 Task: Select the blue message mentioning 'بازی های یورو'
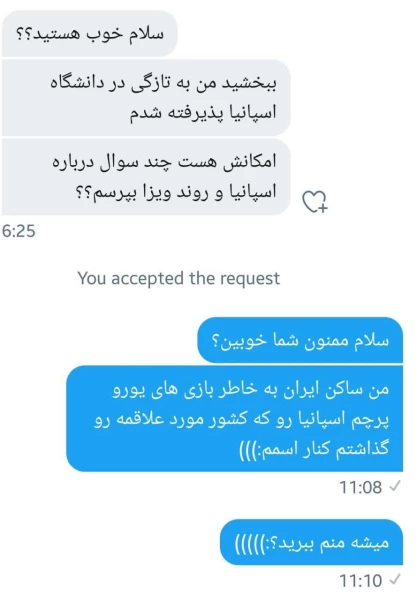235,419
